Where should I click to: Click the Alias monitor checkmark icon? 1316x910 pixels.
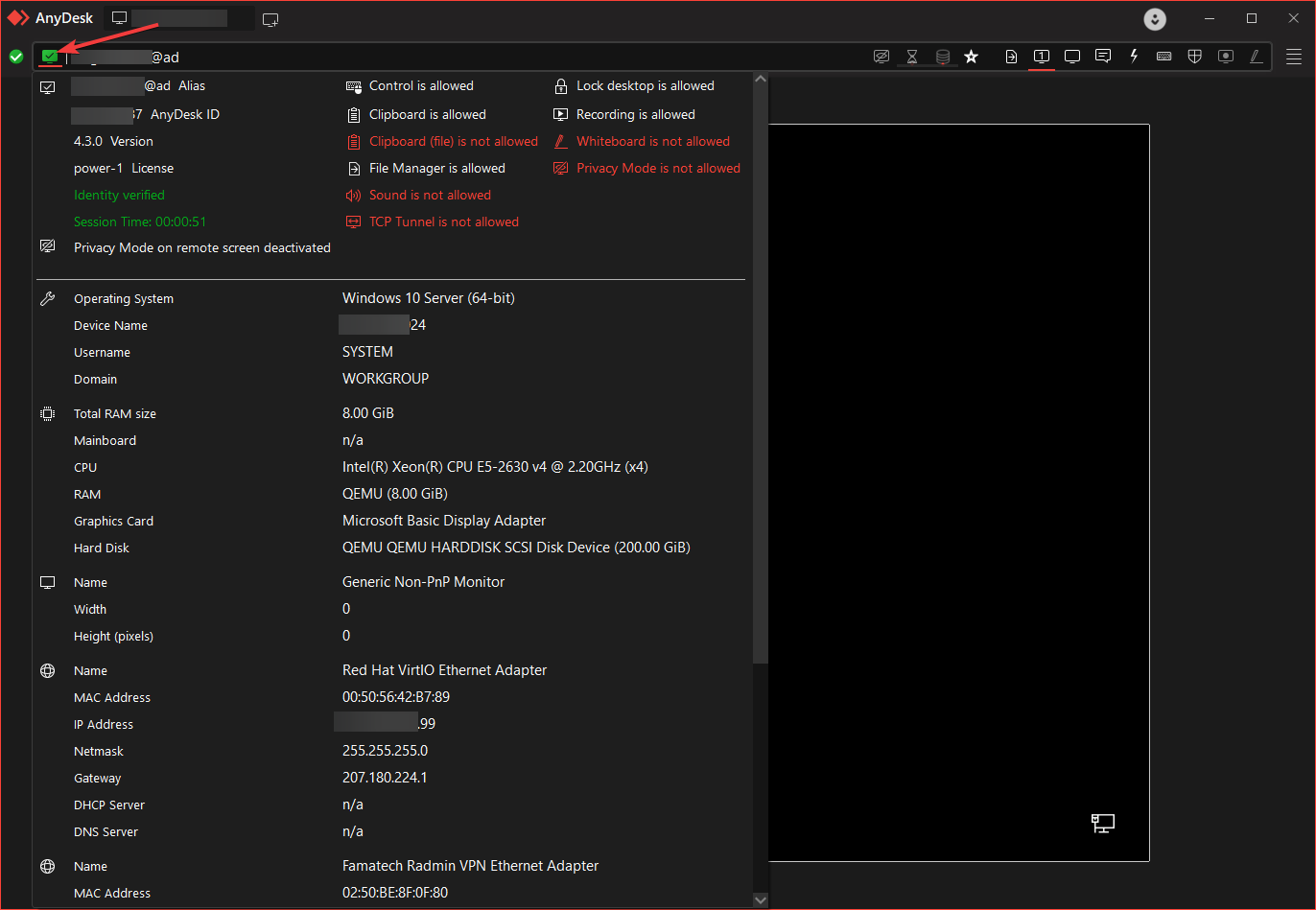tap(48, 86)
